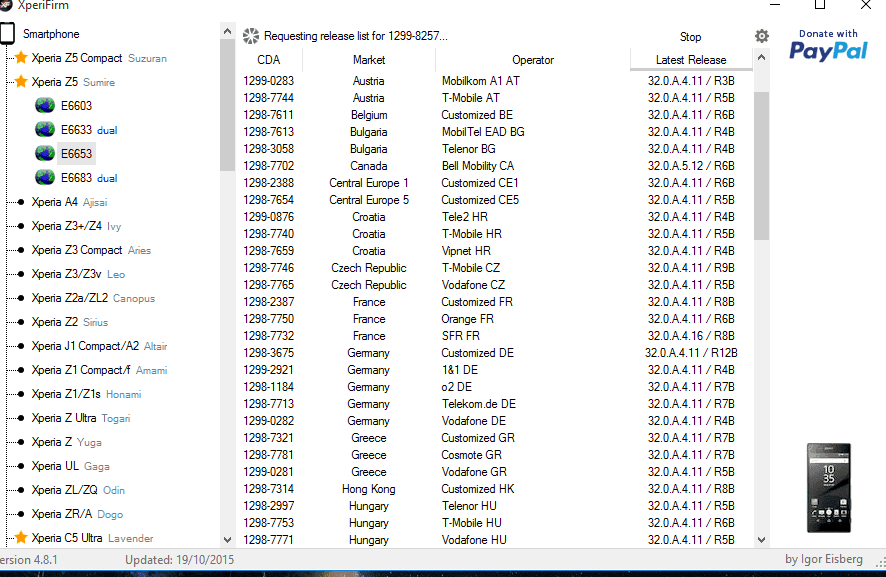Sort by the CDA column header
The image size is (886, 577).
pos(268,60)
